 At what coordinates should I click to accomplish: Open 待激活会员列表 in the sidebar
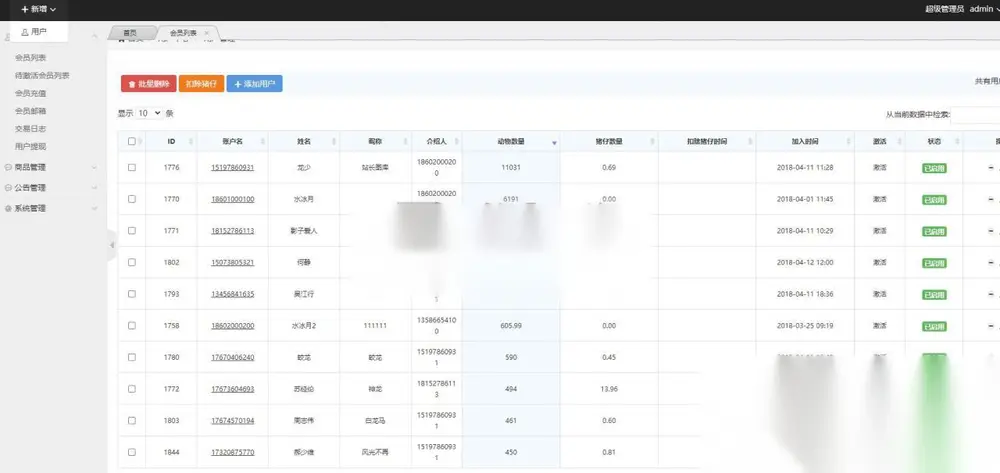point(42,75)
